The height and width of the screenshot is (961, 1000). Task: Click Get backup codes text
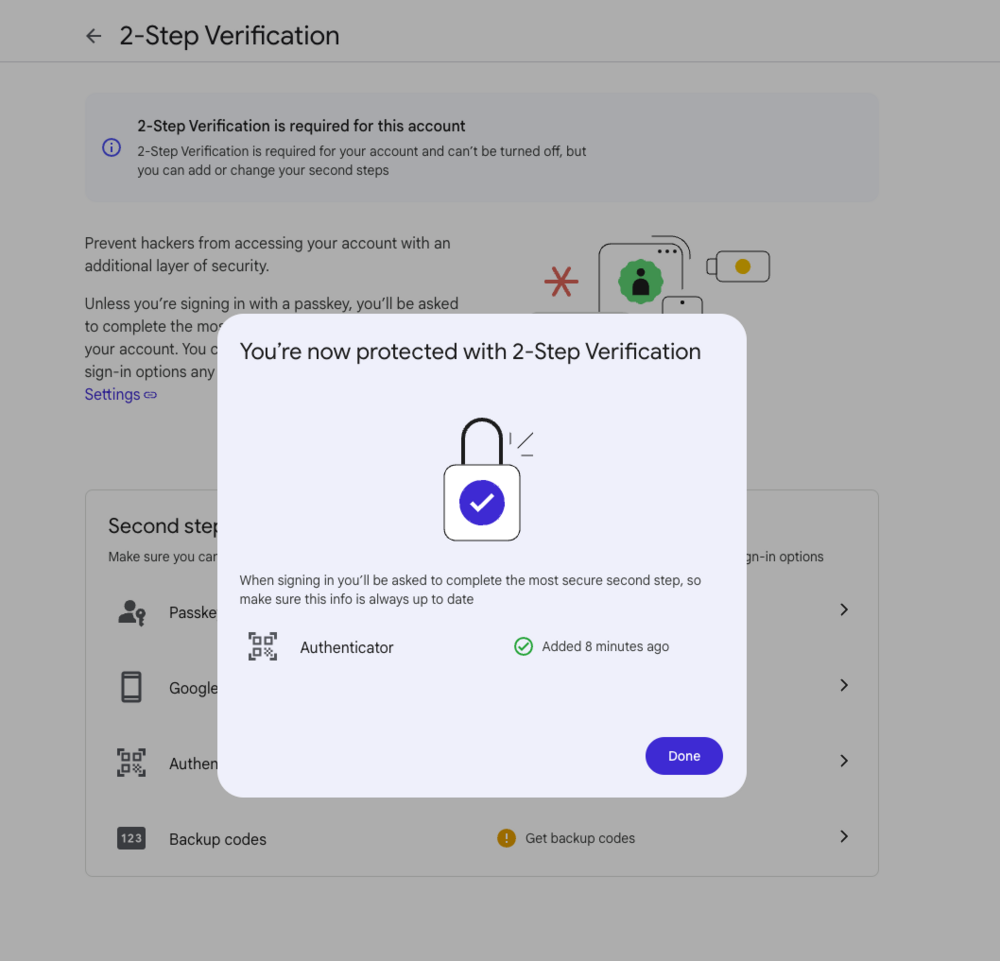pos(580,839)
